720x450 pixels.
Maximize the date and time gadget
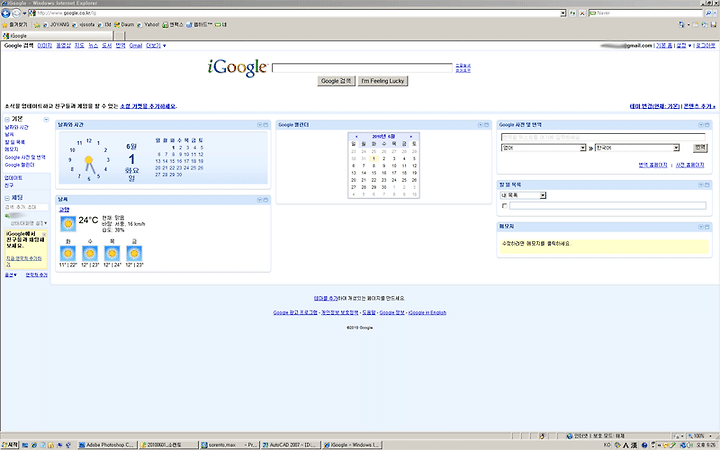click(x=265, y=124)
